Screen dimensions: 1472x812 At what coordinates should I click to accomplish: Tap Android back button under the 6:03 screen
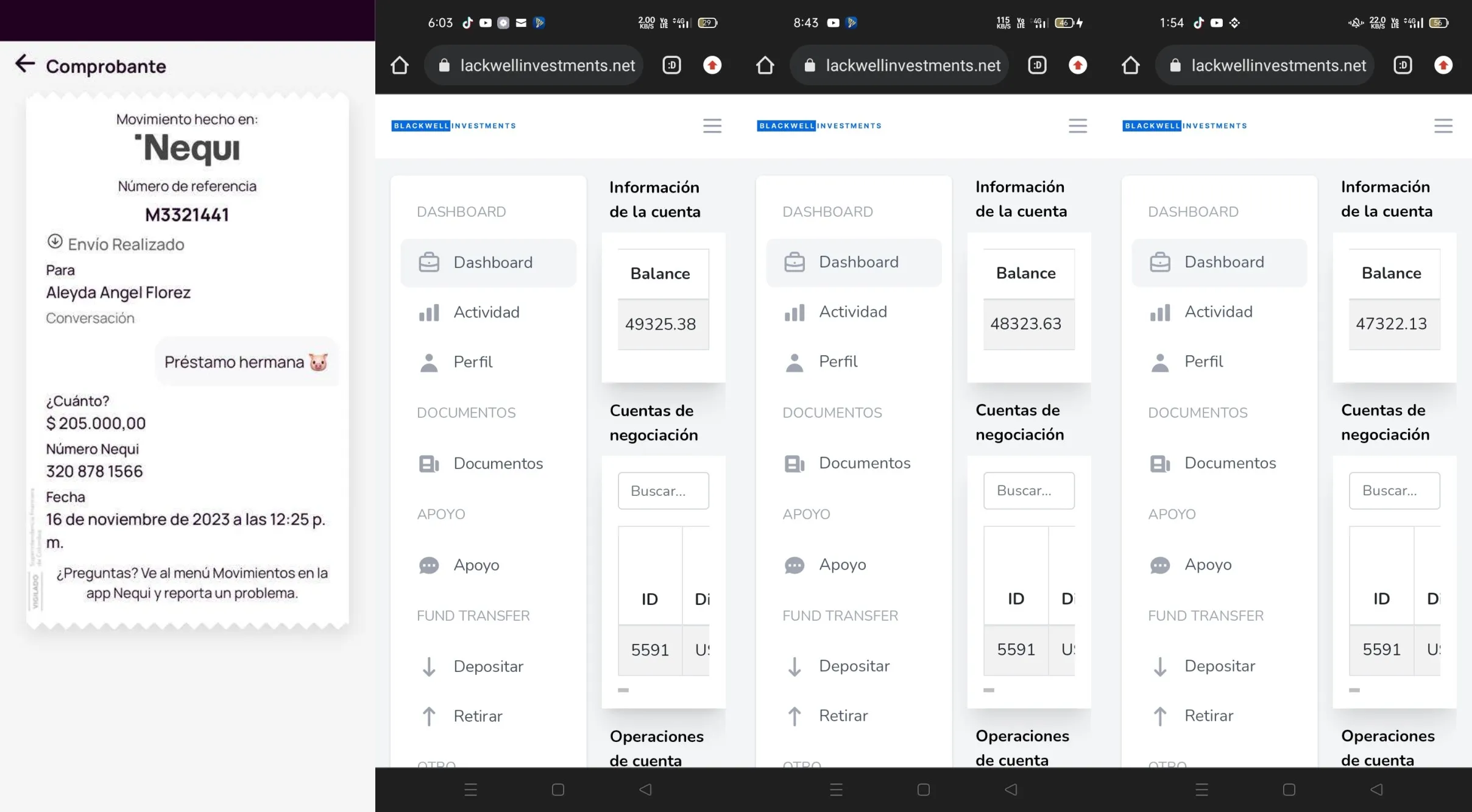tap(645, 789)
